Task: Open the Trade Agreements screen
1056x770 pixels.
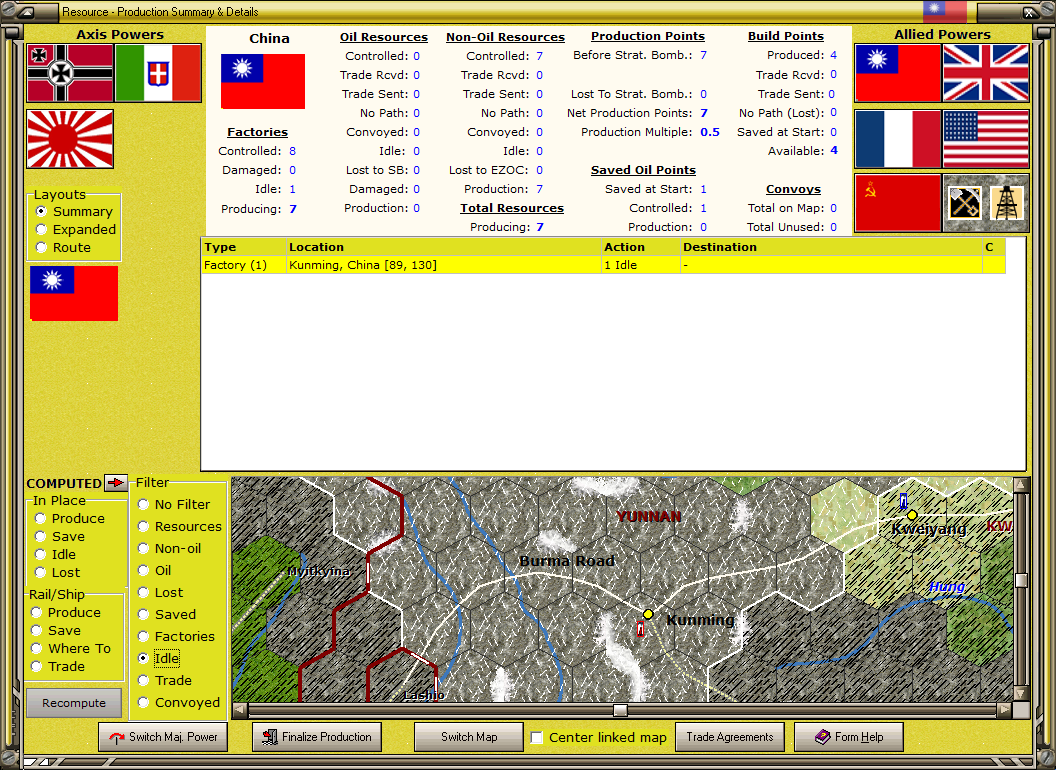Action: click(x=729, y=737)
